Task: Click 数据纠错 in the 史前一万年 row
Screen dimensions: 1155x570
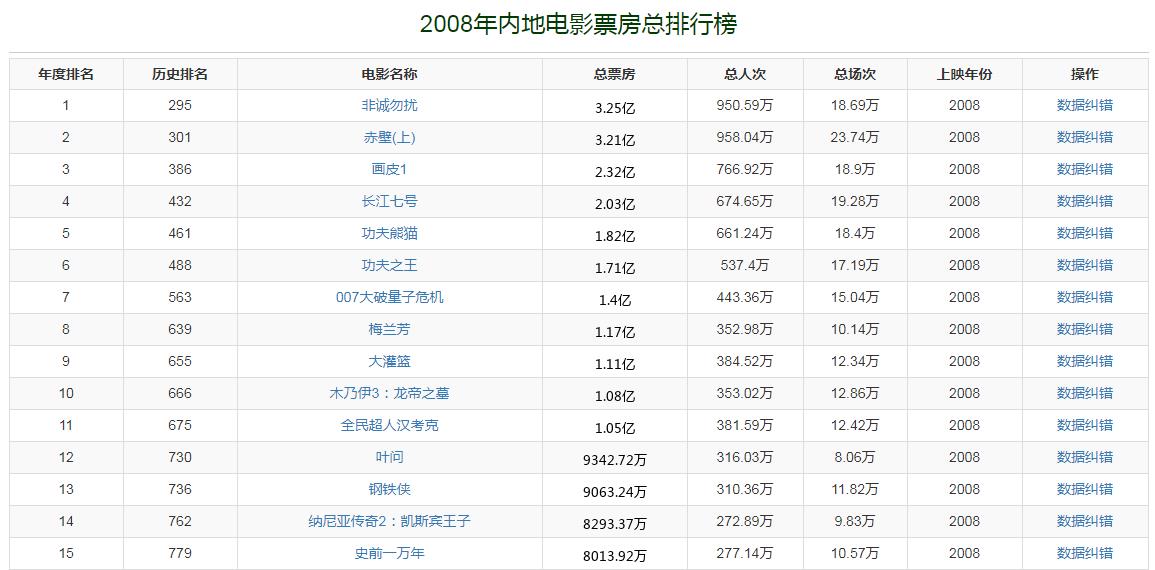Action: pos(1084,553)
